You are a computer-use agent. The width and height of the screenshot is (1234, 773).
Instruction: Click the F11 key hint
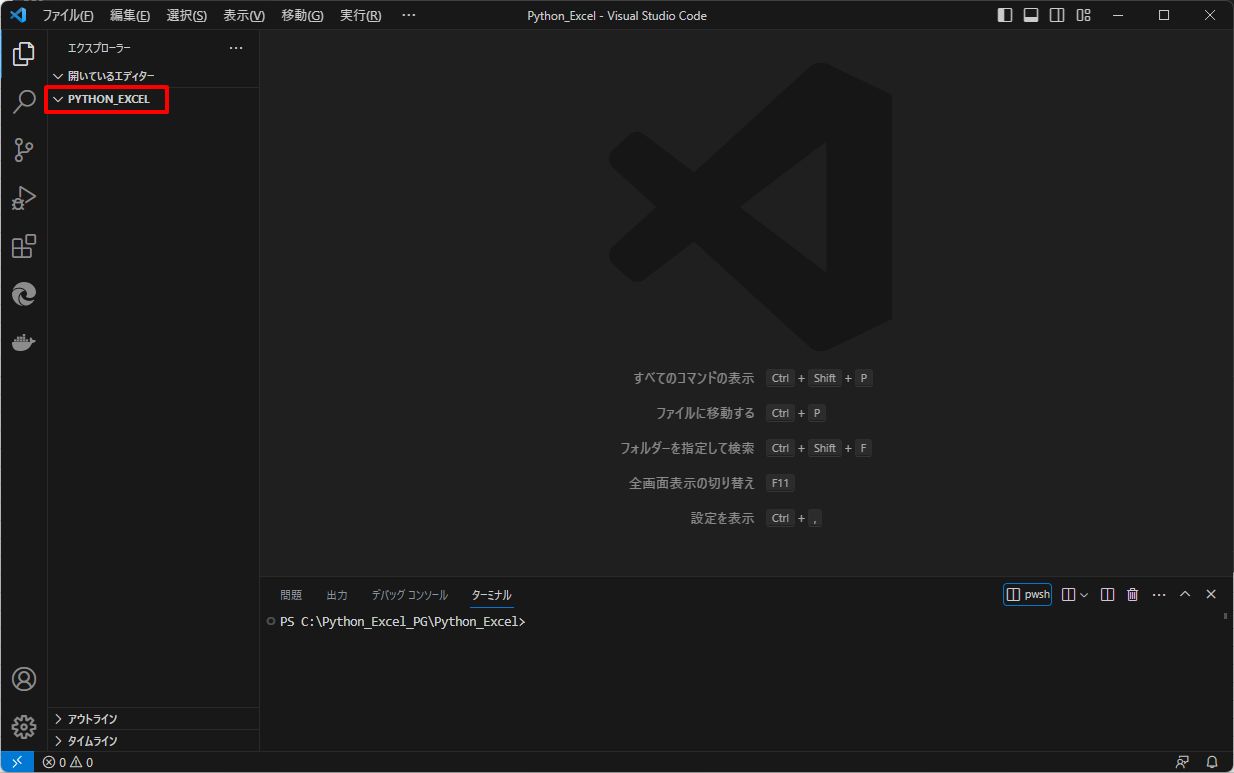(x=780, y=483)
